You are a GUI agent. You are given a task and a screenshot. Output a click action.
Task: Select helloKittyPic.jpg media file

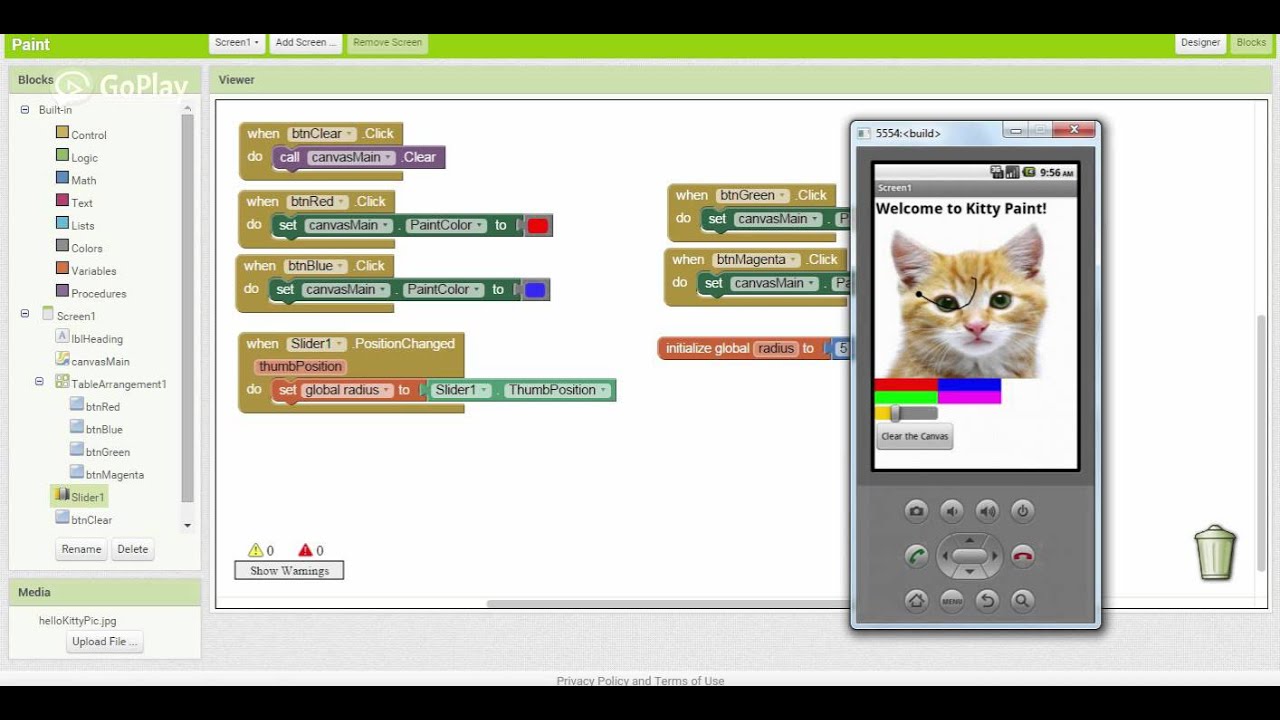pos(78,620)
